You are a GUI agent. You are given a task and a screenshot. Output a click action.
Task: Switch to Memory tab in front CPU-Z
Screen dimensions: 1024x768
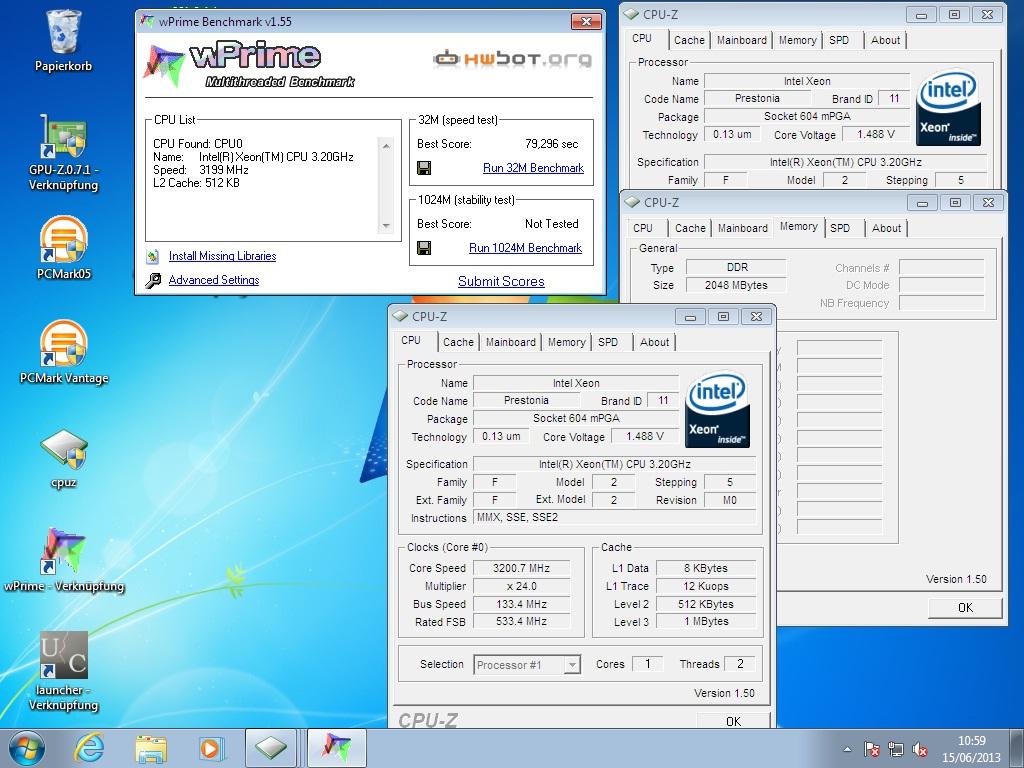(566, 342)
